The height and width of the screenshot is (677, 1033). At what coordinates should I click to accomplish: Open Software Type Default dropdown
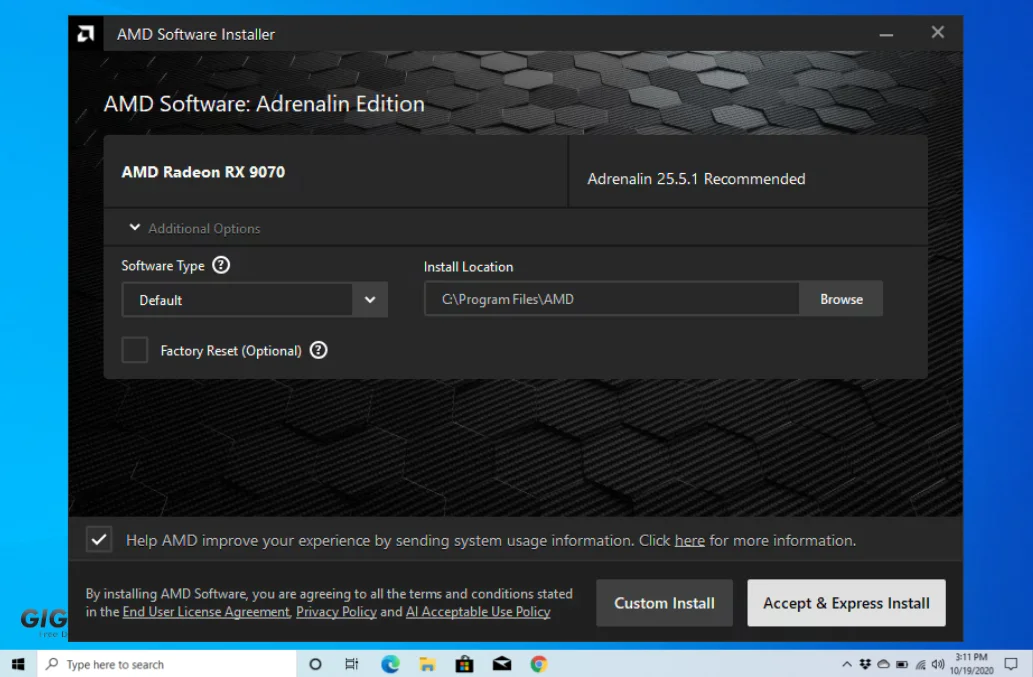tap(254, 300)
